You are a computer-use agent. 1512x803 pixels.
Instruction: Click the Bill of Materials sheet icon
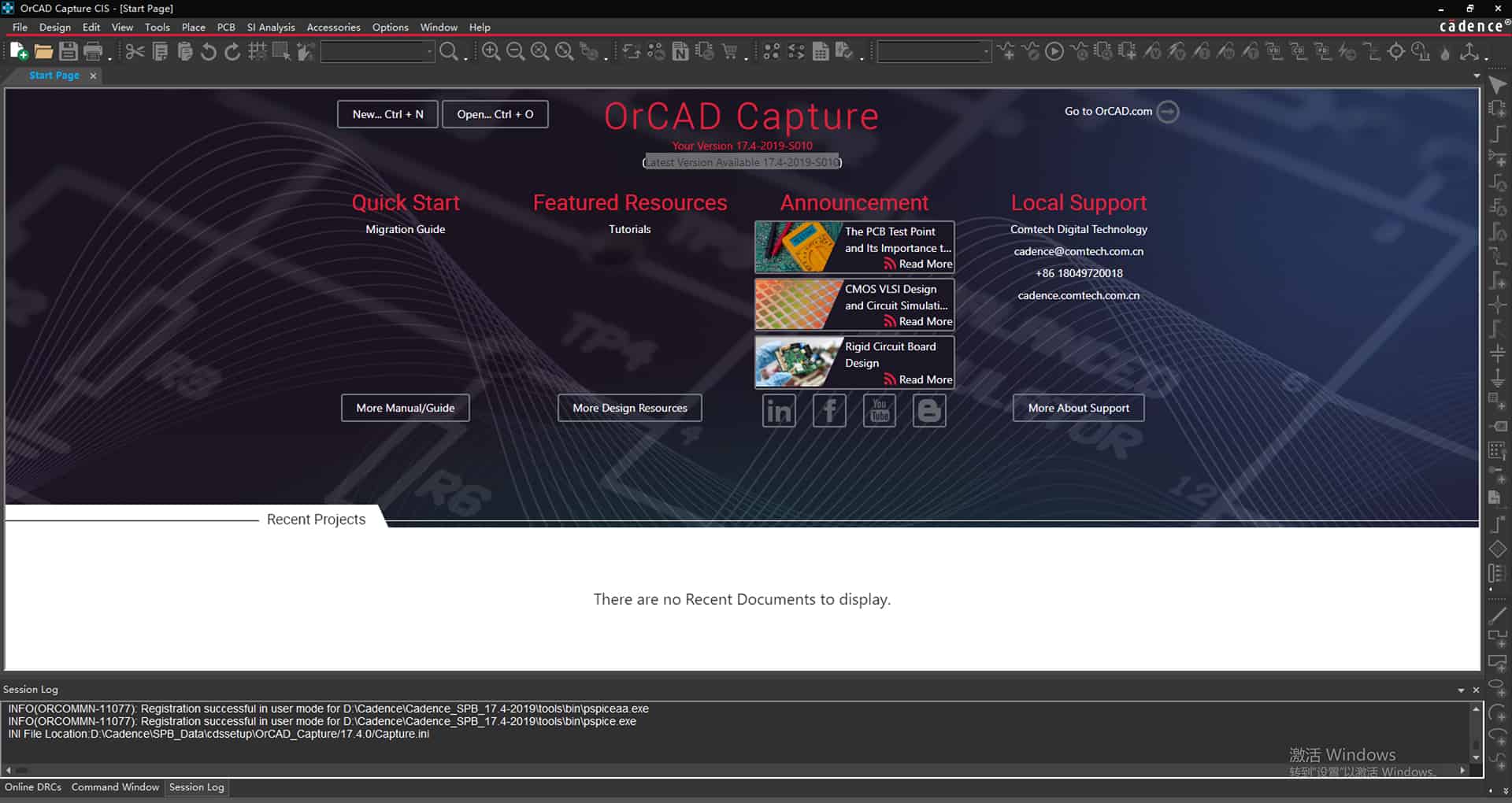click(821, 52)
